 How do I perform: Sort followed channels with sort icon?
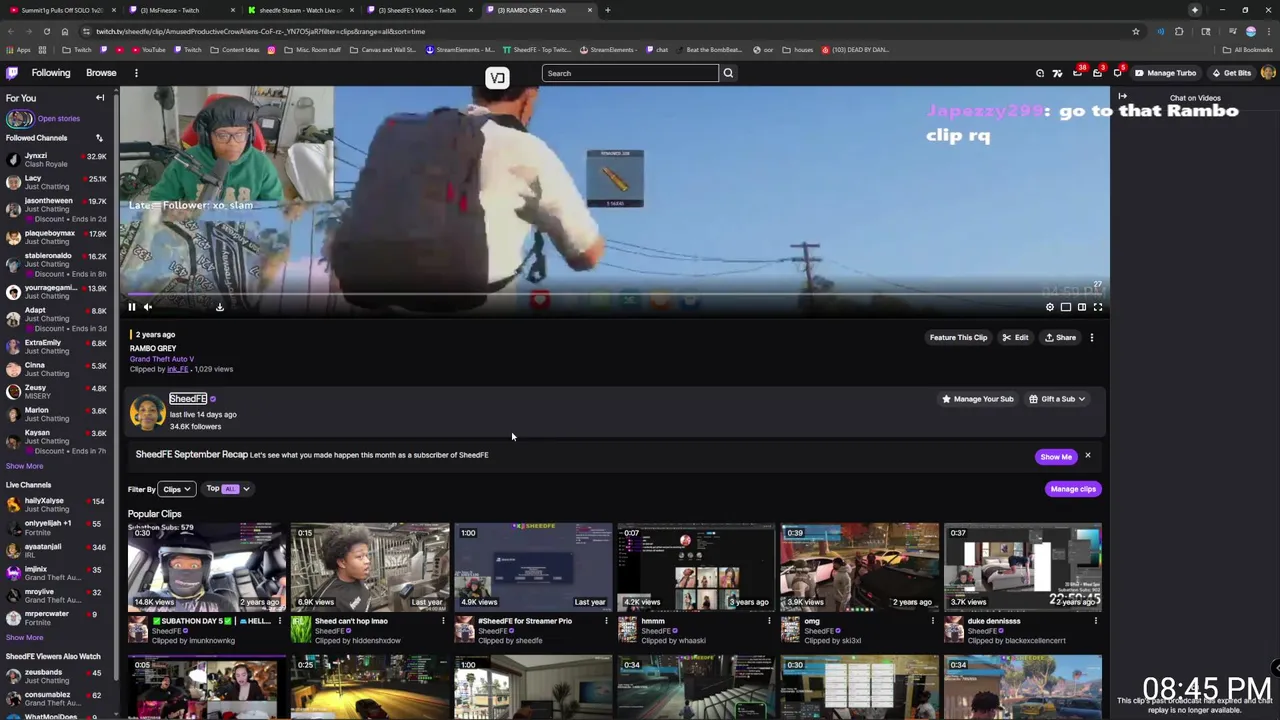tap(99, 138)
